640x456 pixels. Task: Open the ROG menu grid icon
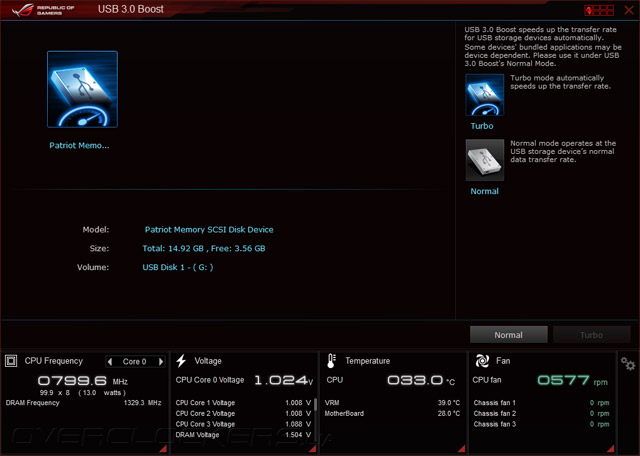(599, 10)
